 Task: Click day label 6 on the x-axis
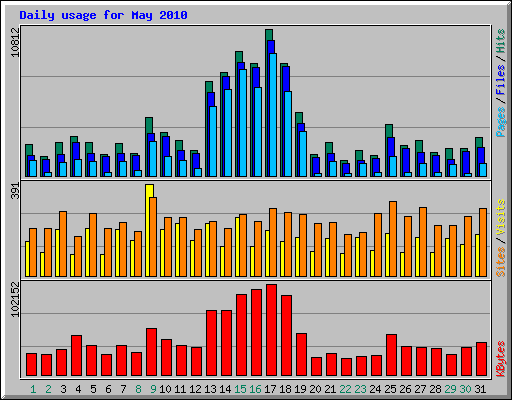[x=108, y=389]
